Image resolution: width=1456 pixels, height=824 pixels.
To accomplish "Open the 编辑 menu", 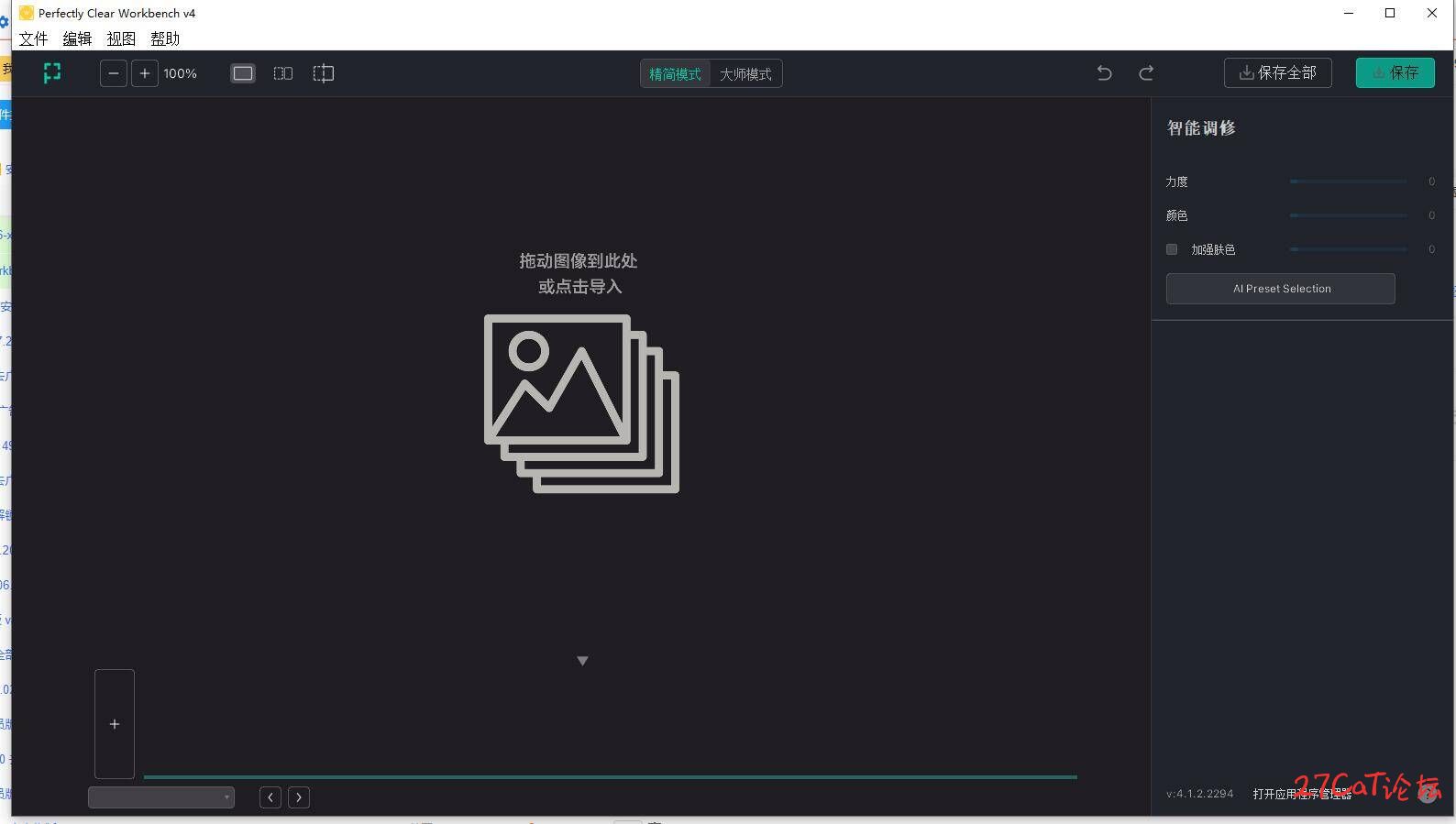I will (x=77, y=38).
